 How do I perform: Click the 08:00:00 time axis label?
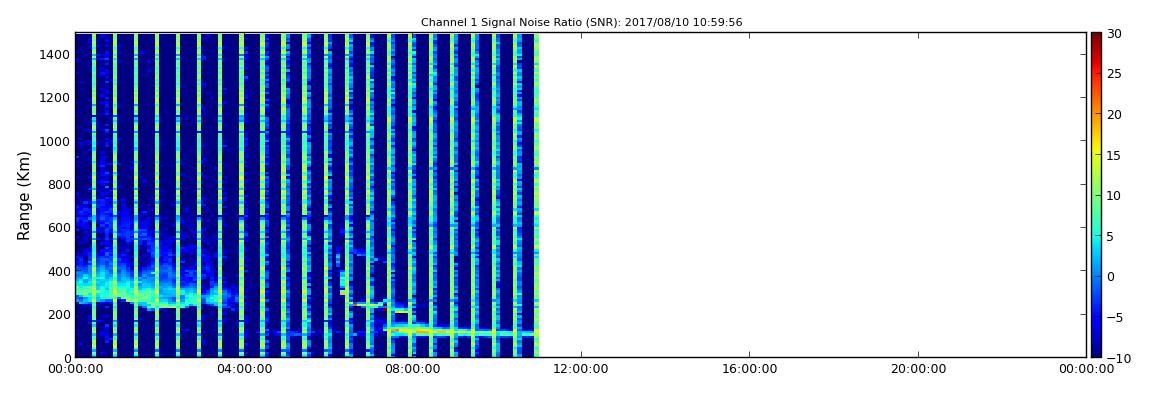(412, 370)
